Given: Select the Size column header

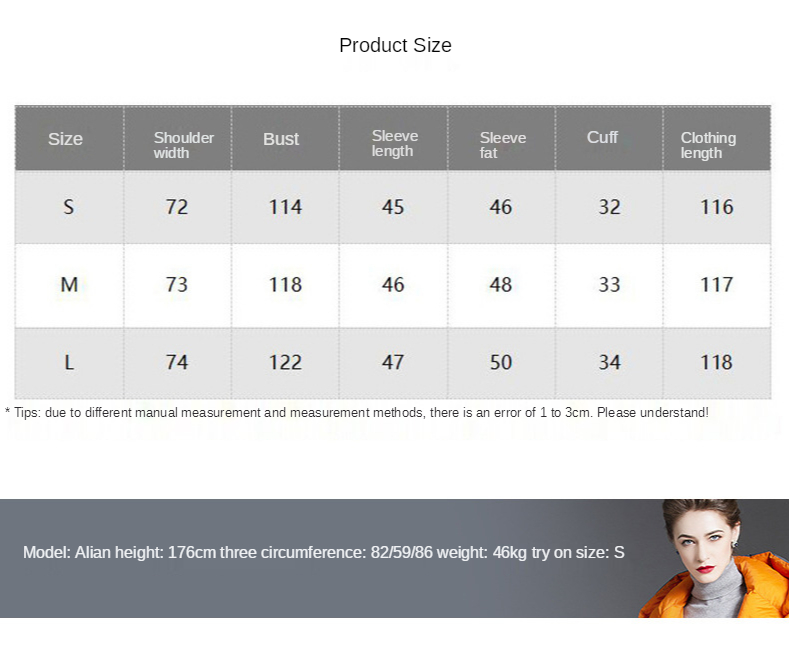Looking at the screenshot, I should [x=65, y=139].
